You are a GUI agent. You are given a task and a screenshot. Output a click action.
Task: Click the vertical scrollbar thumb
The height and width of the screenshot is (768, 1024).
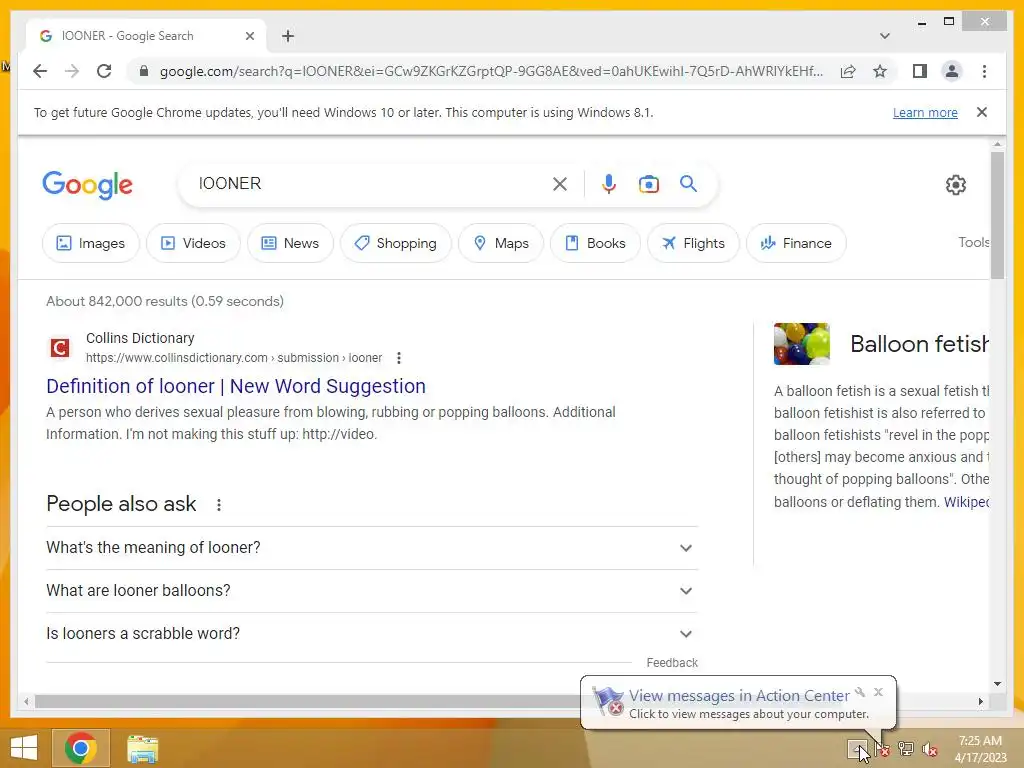(x=997, y=216)
